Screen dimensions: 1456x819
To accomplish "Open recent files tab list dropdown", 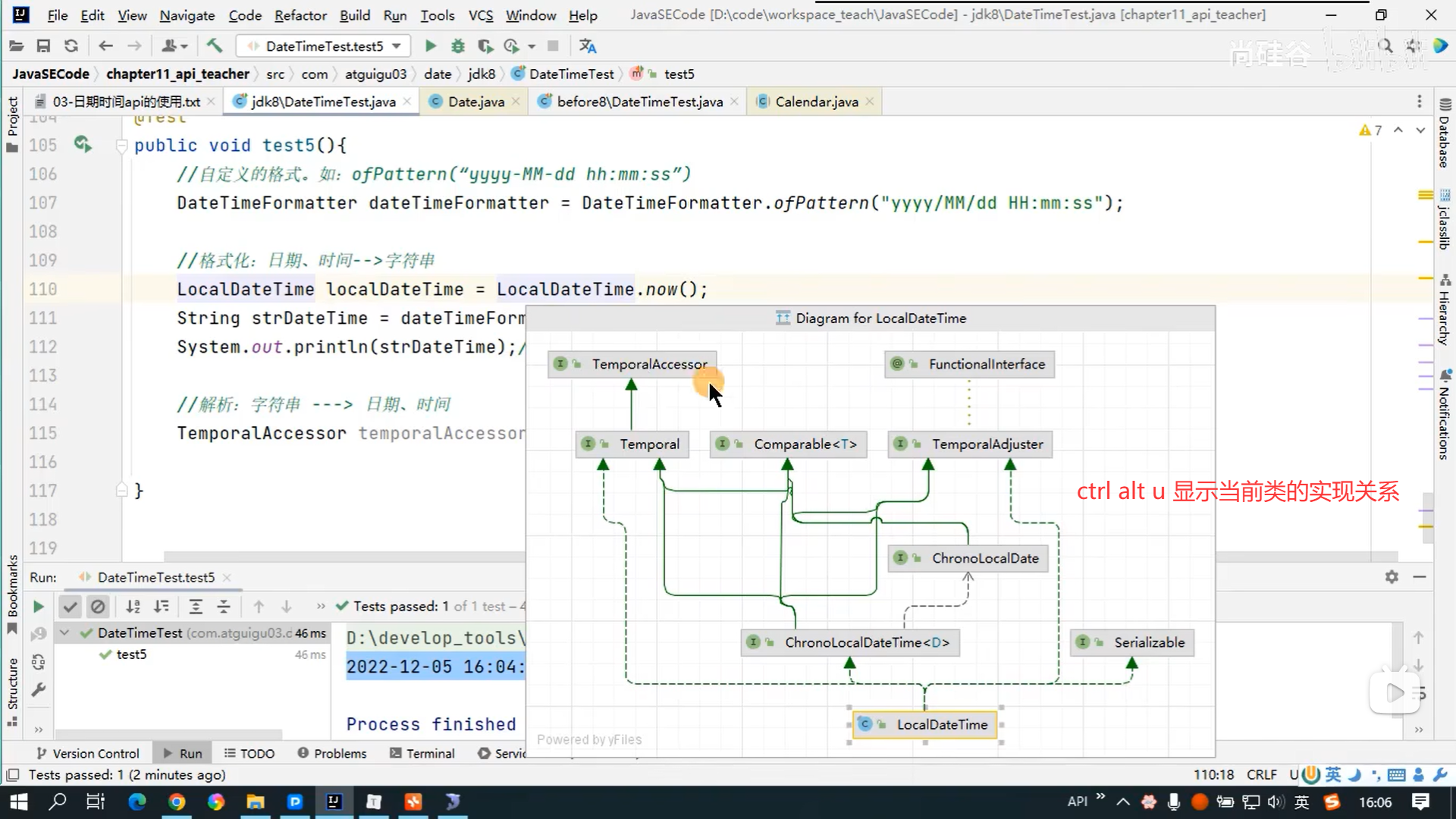I will coord(1419,102).
